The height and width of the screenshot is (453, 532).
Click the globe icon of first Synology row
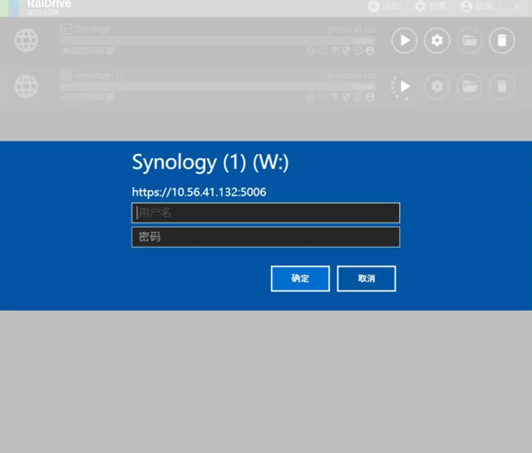click(x=26, y=40)
